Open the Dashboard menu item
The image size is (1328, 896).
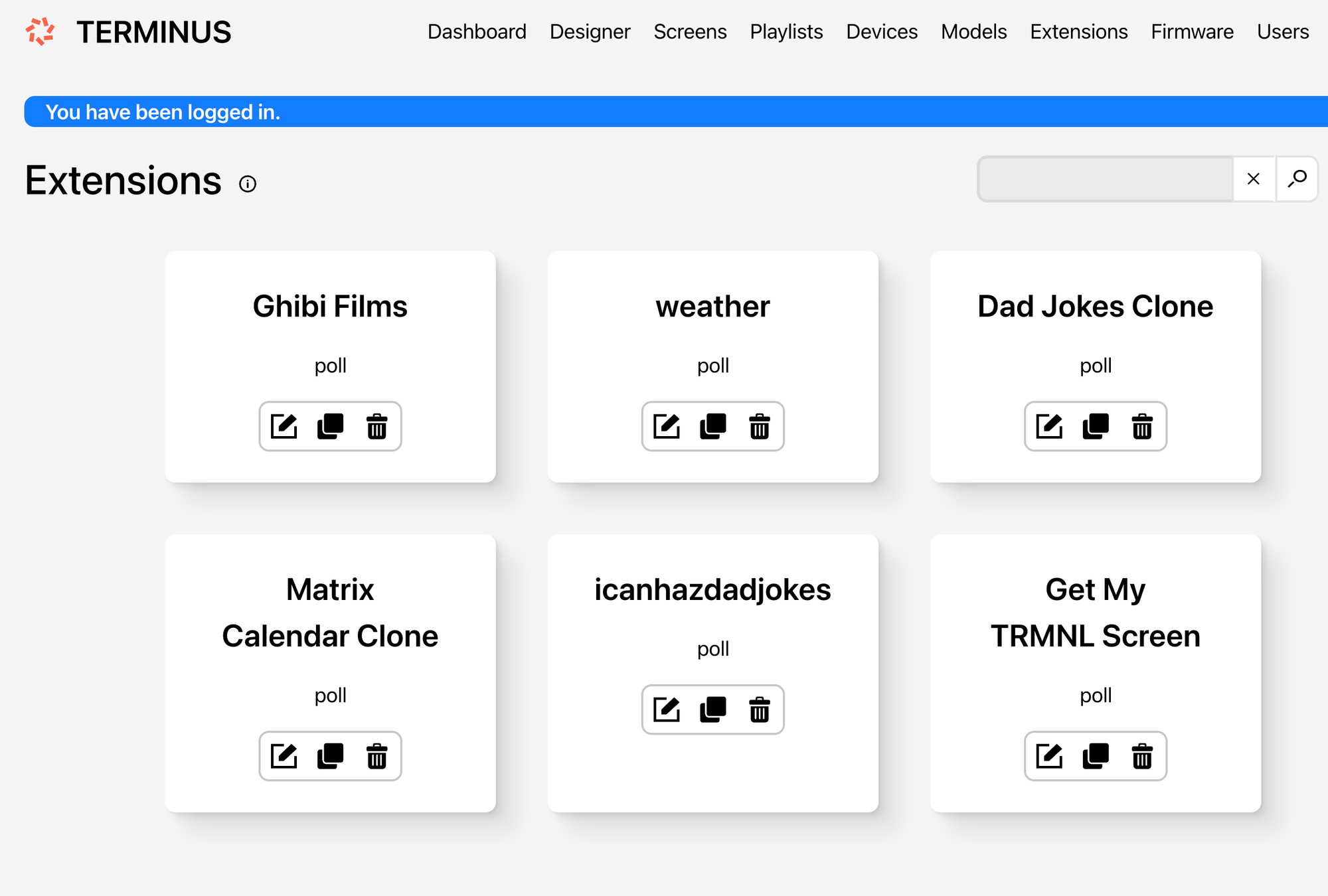pos(477,32)
